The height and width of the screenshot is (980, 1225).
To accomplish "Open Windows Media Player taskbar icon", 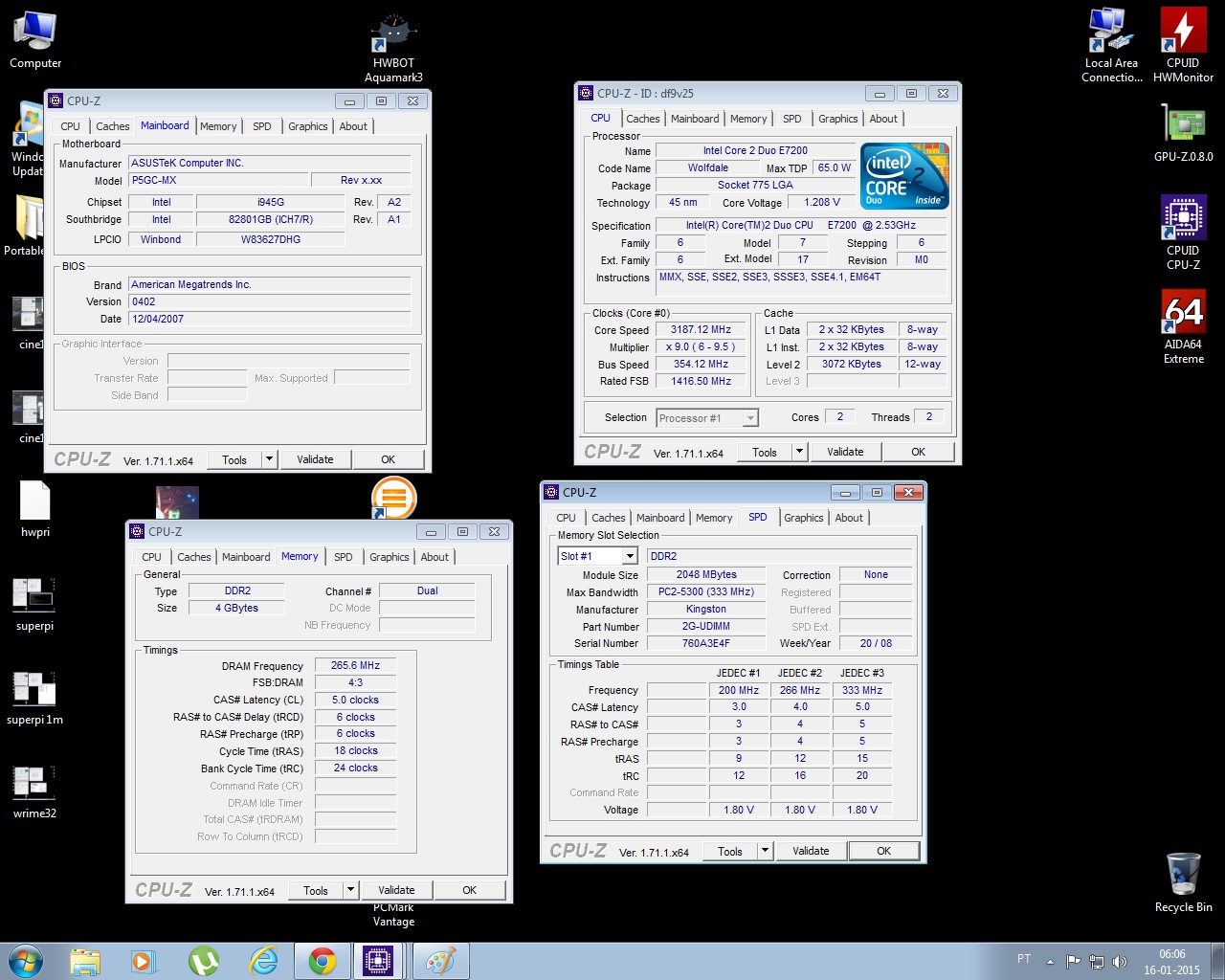I will click(x=145, y=961).
